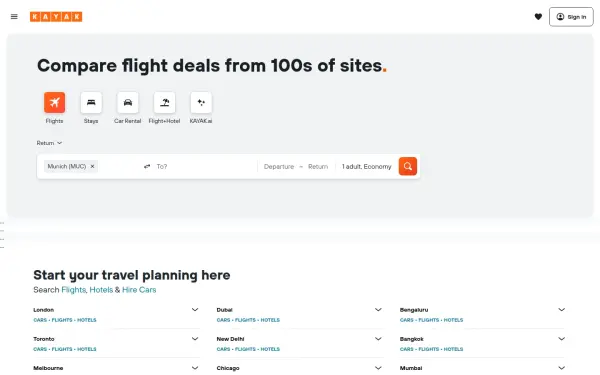Screen dimensions: 600x375
Task: Open the Hire Cars link
Action: (139, 290)
